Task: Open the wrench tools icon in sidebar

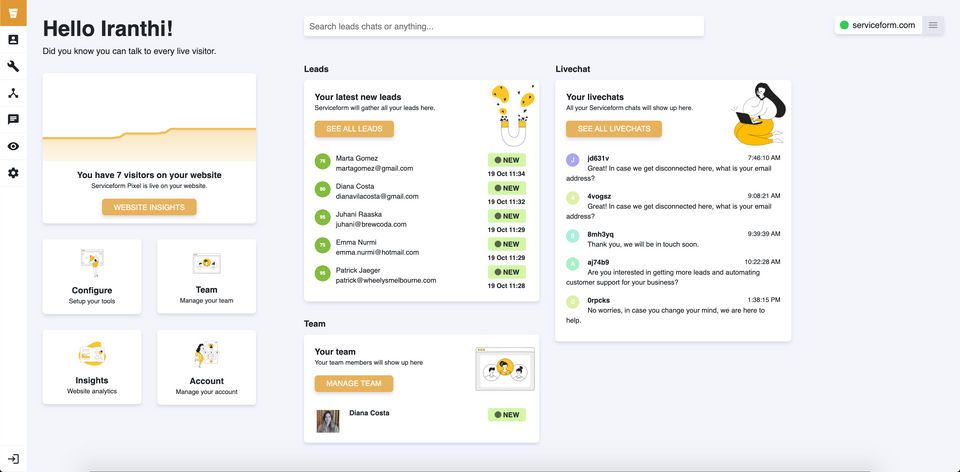Action: point(13,66)
